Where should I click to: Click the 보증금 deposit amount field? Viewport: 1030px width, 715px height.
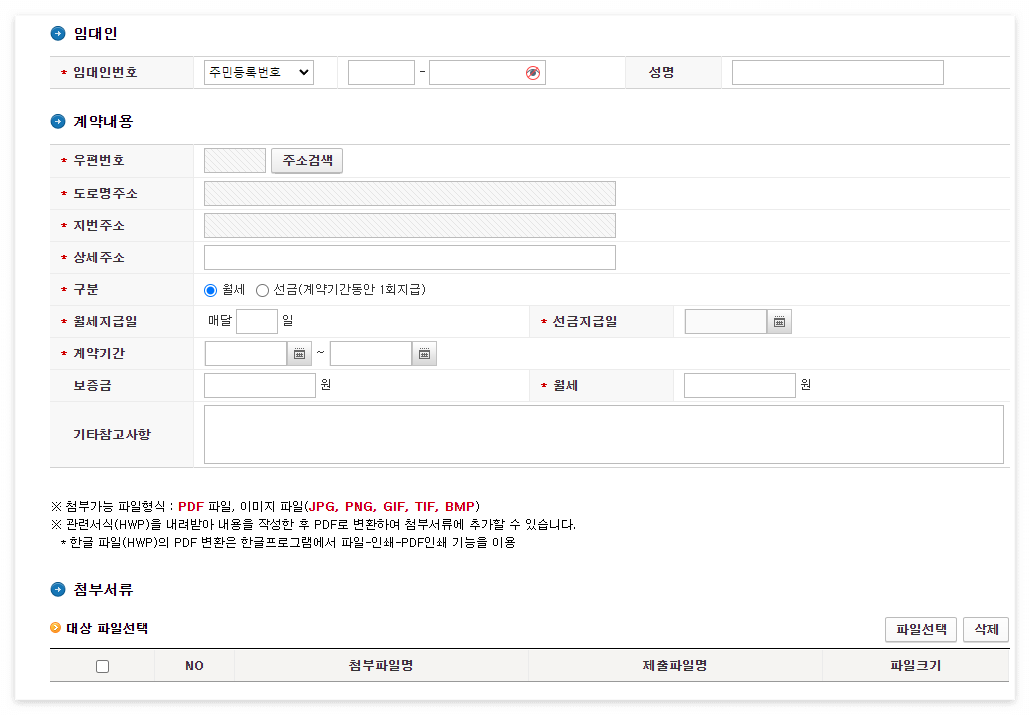pos(259,385)
